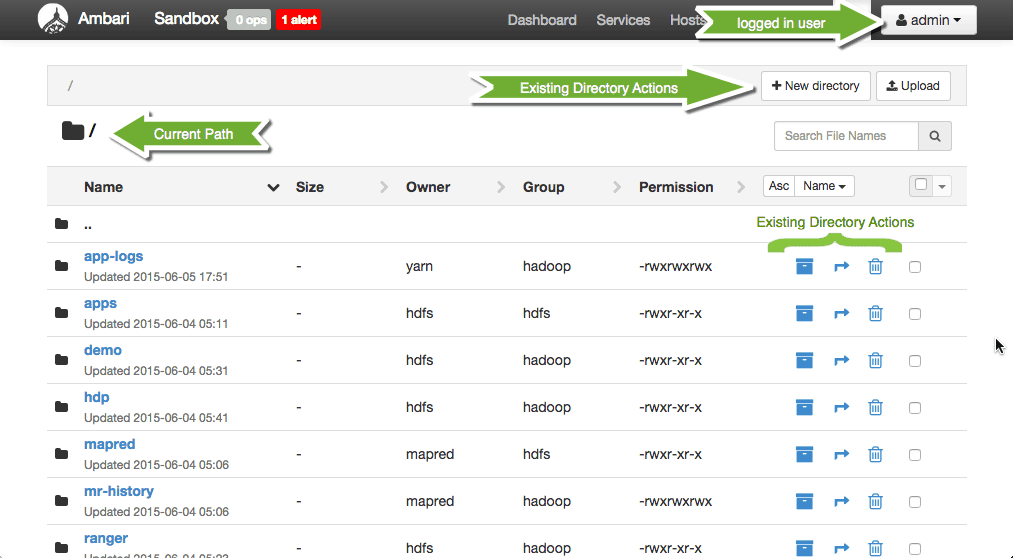This screenshot has width=1013, height=558.
Task: Move the app-logs folder with arrow icon
Action: click(x=841, y=266)
